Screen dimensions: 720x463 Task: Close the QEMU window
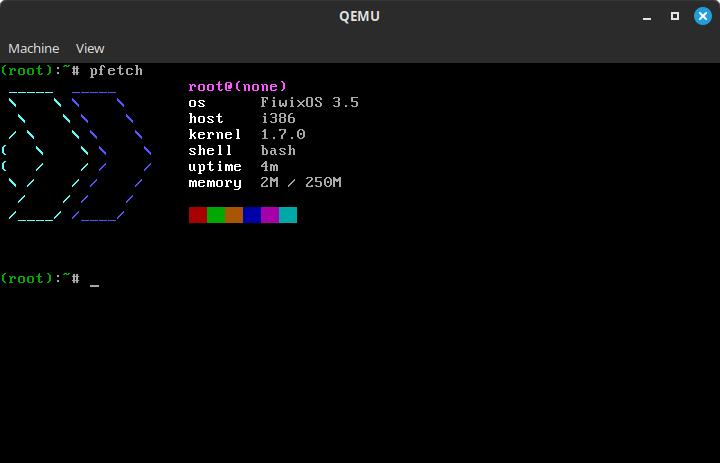pyautogui.click(x=700, y=16)
